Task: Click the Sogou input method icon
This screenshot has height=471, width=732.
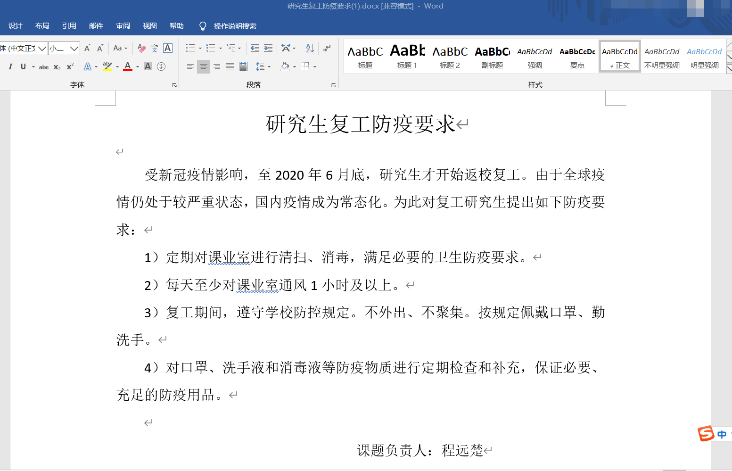Action: (706, 433)
